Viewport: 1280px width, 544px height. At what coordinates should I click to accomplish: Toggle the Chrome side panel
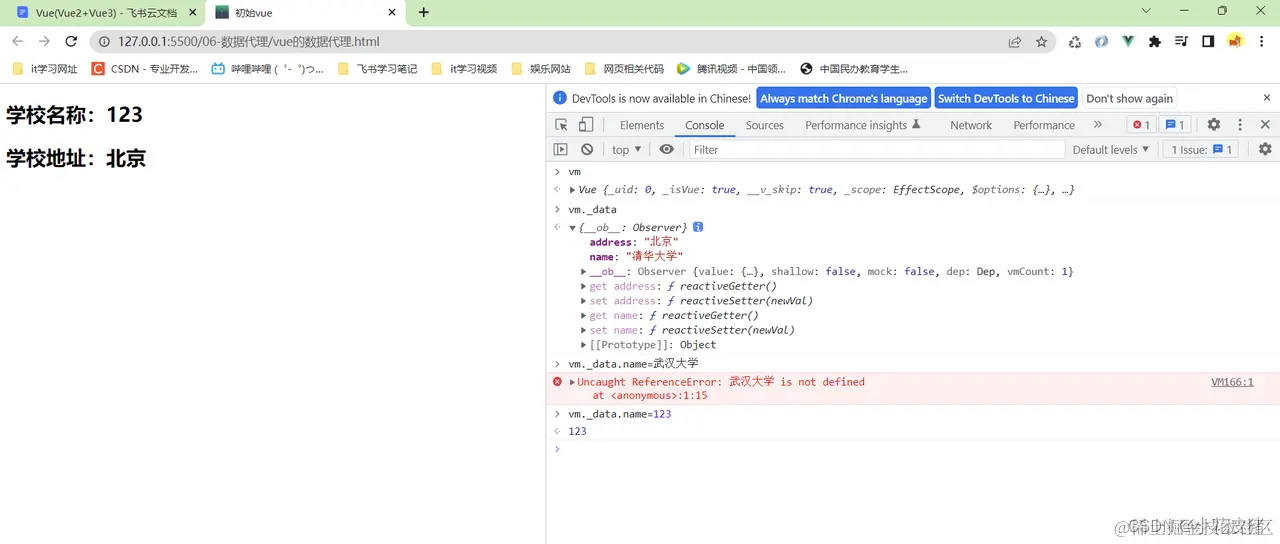[x=1208, y=42]
